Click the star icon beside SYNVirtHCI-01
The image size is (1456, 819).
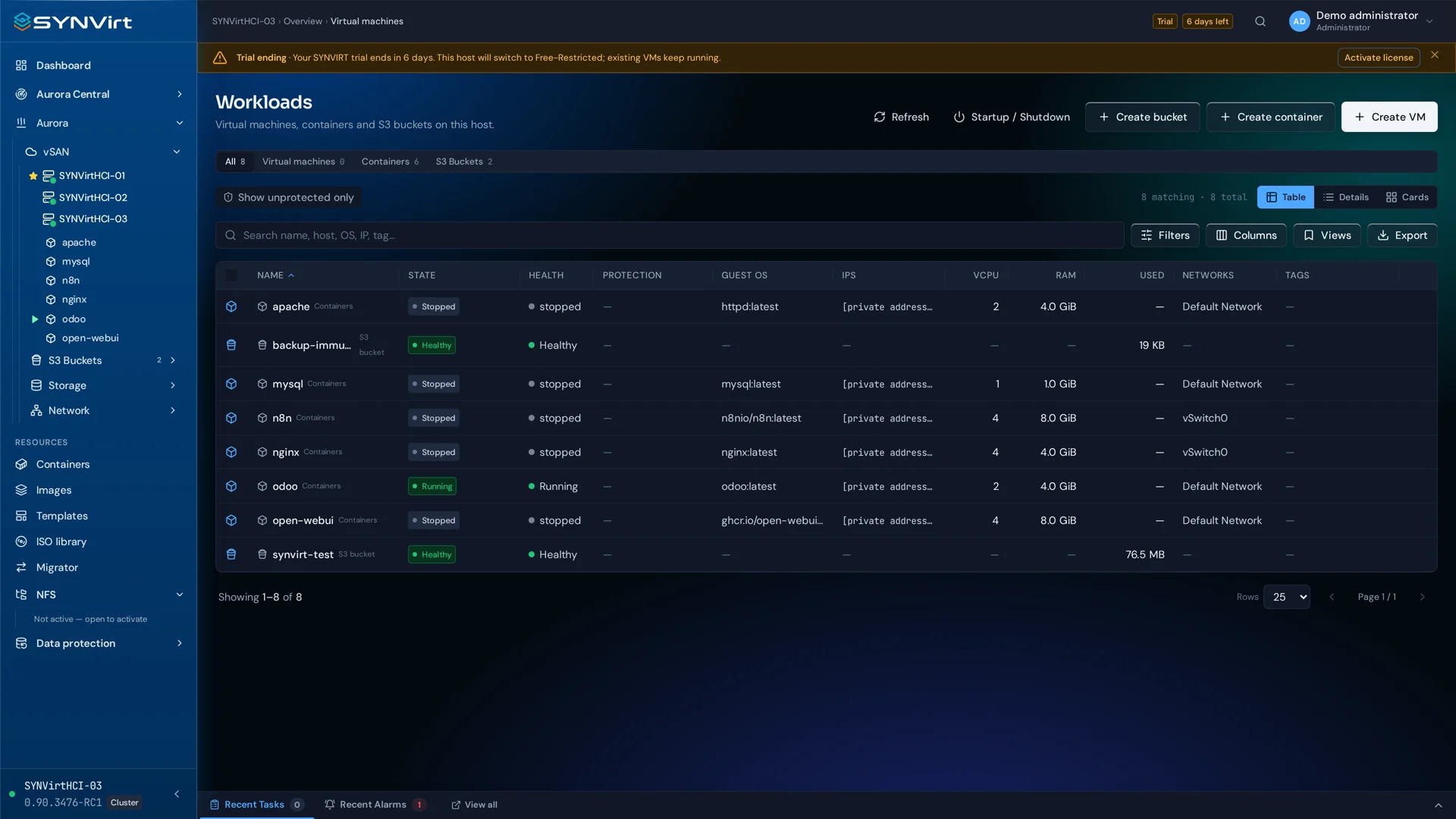(33, 176)
